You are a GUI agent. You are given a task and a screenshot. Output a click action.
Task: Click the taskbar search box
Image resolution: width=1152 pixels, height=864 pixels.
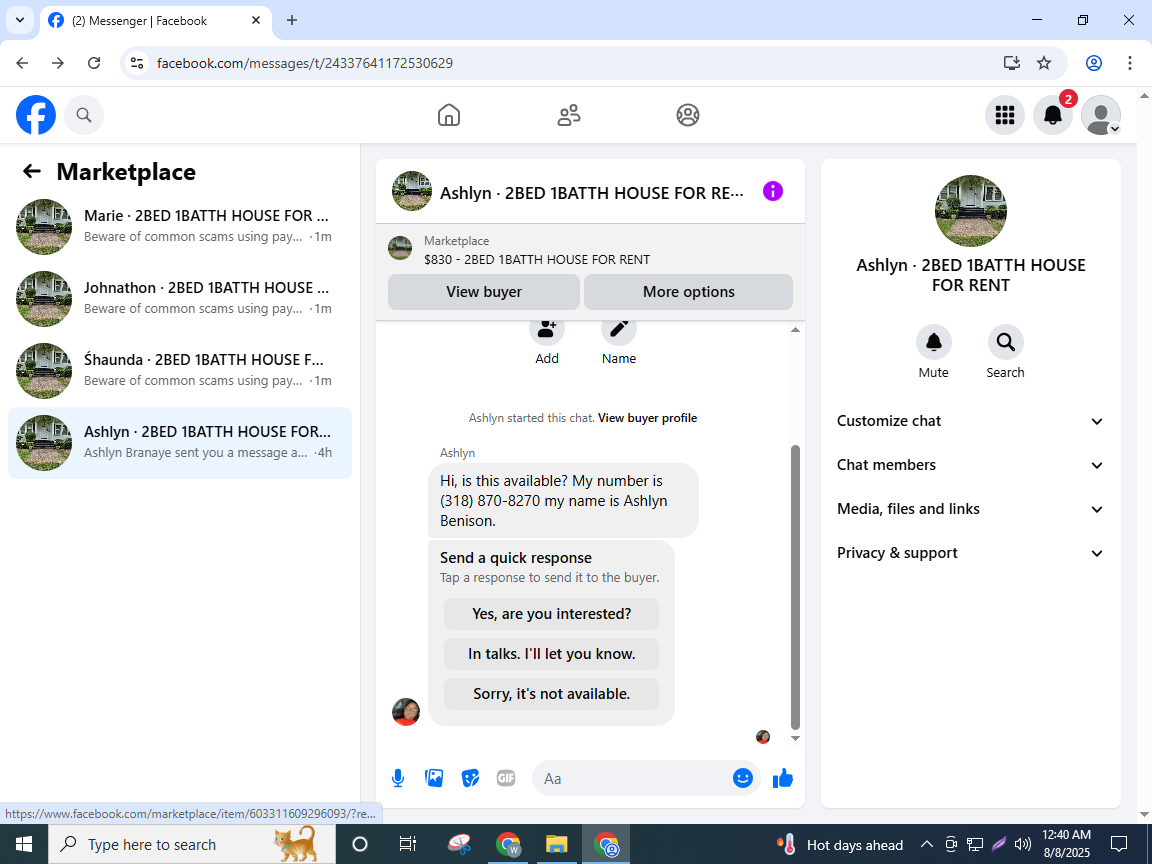(x=192, y=844)
